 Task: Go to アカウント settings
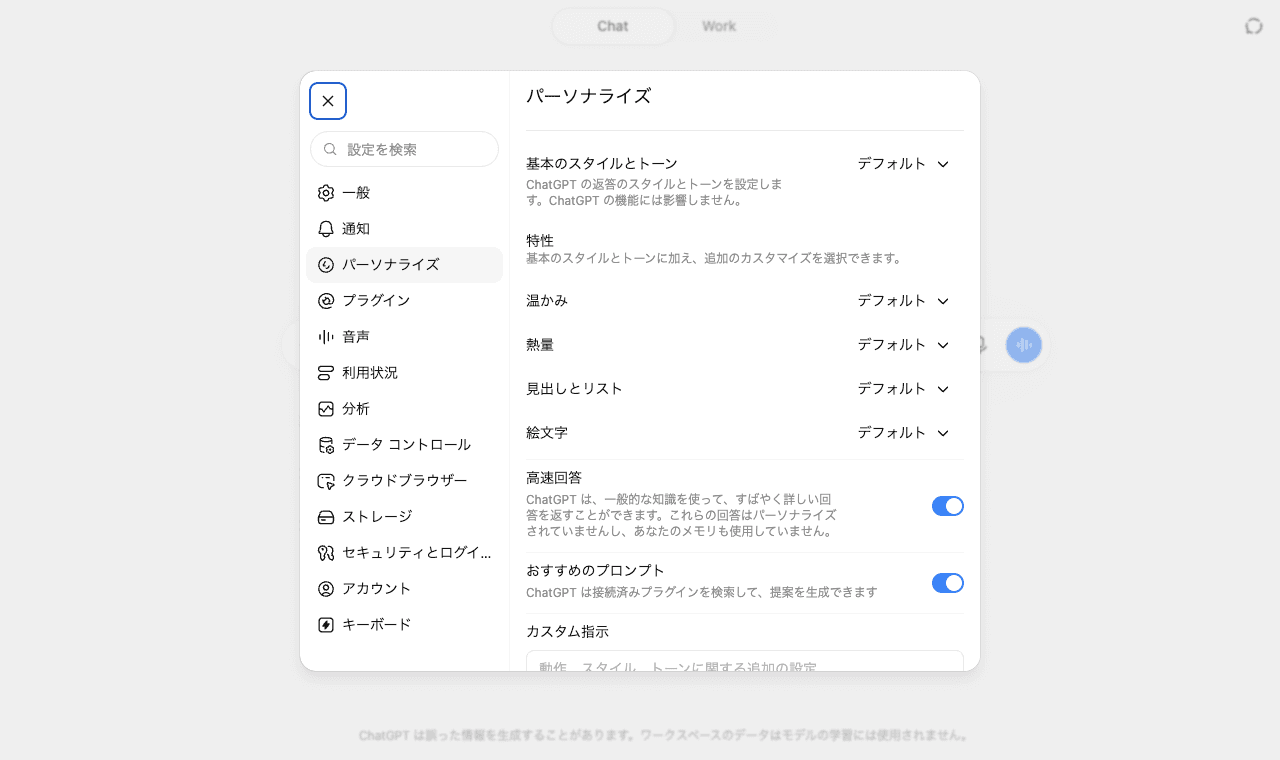(x=404, y=589)
